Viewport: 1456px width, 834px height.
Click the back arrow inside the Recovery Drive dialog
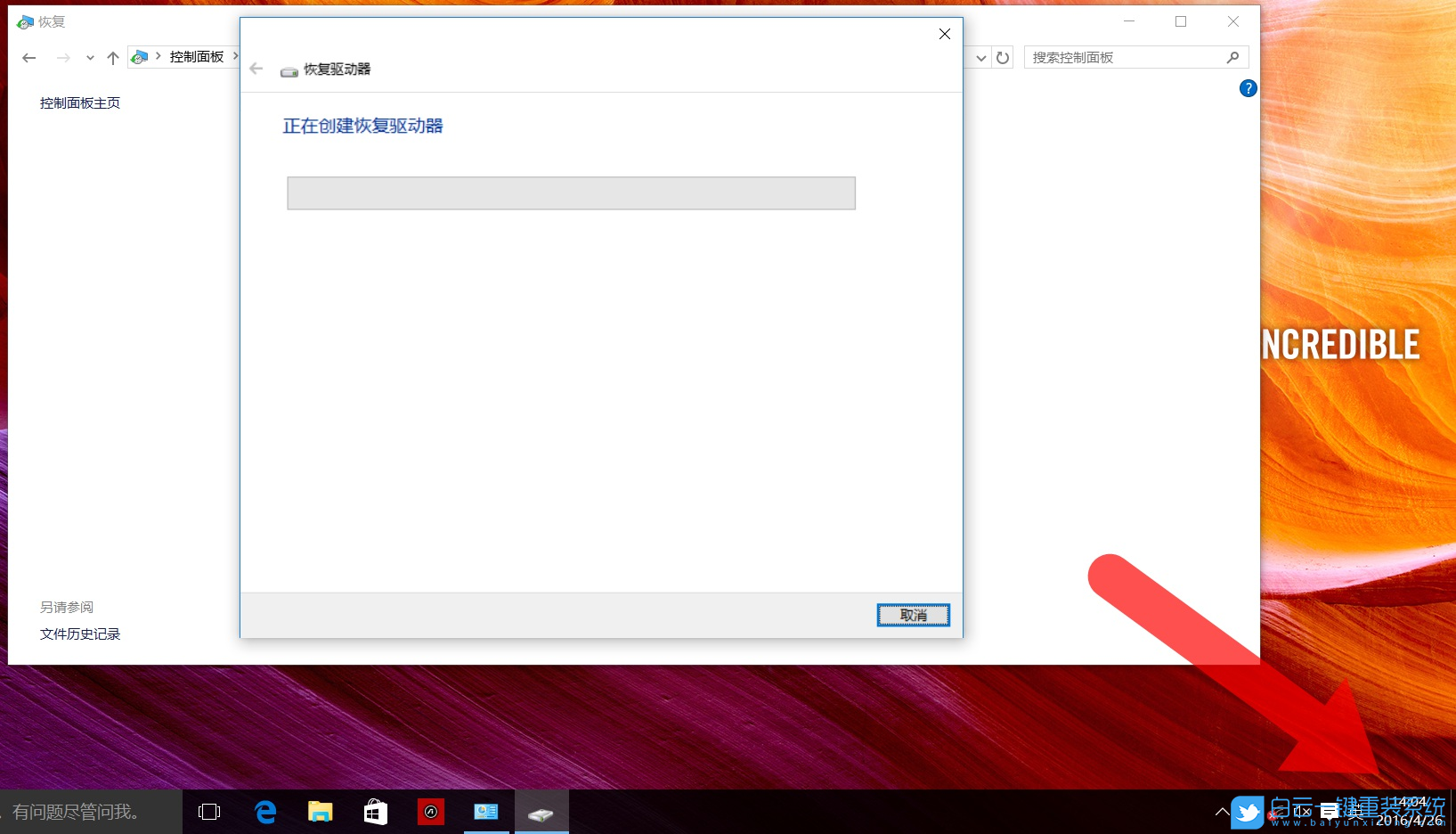pyautogui.click(x=256, y=69)
